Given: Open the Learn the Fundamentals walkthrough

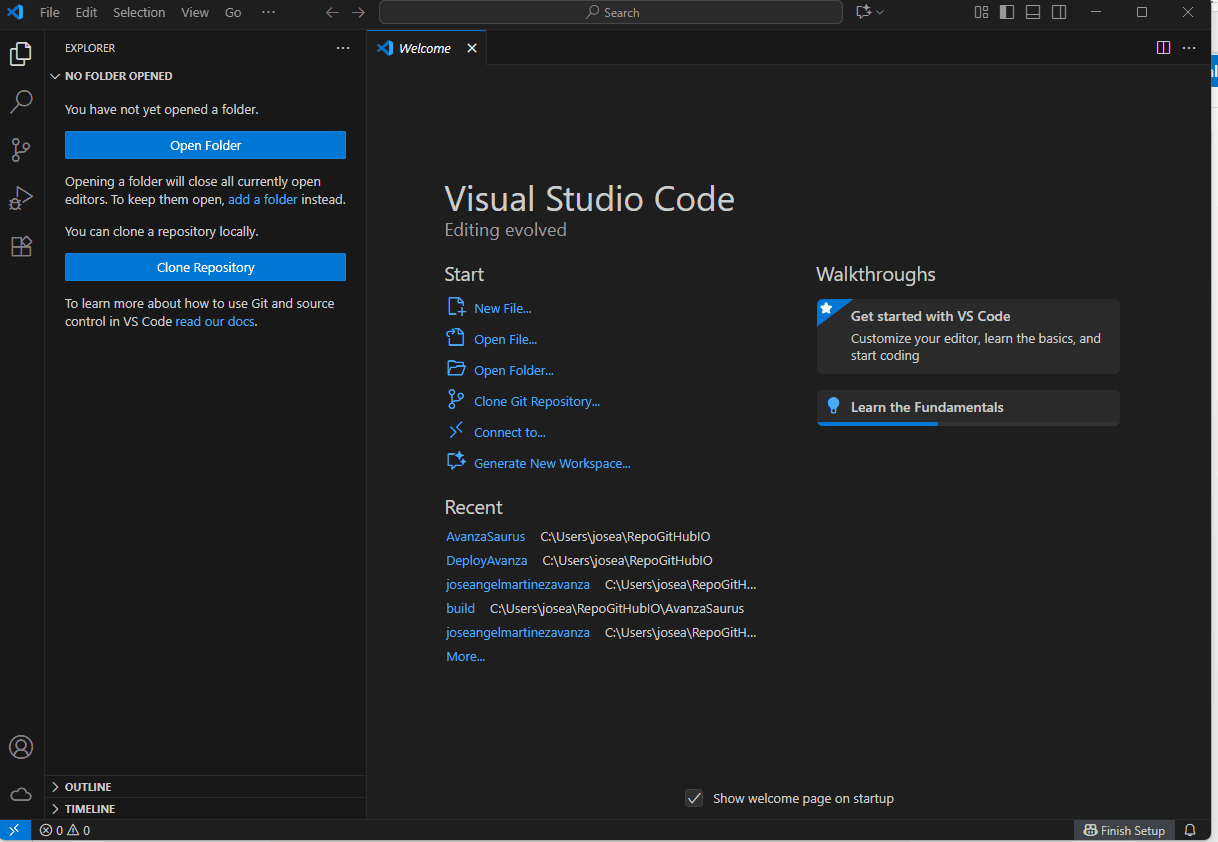Looking at the screenshot, I should (x=968, y=408).
